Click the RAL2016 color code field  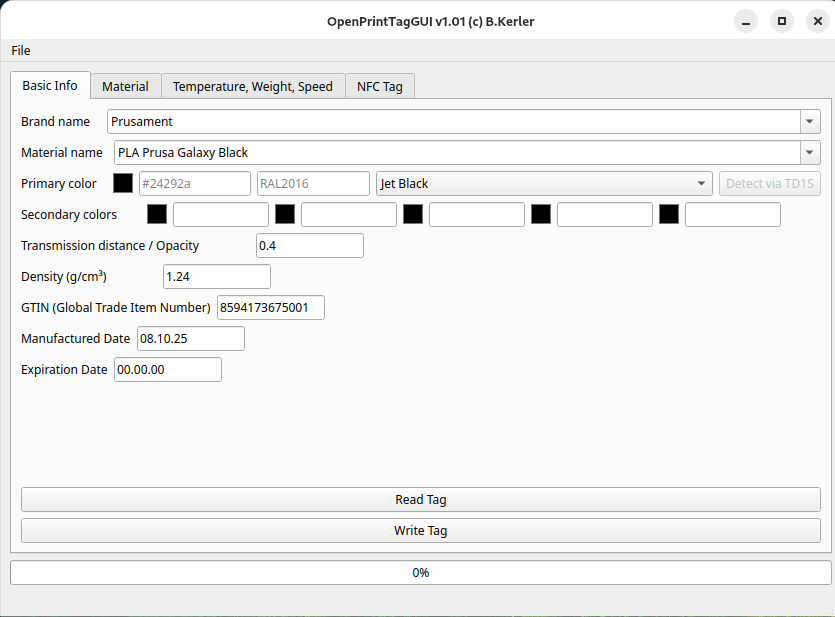[x=313, y=184]
